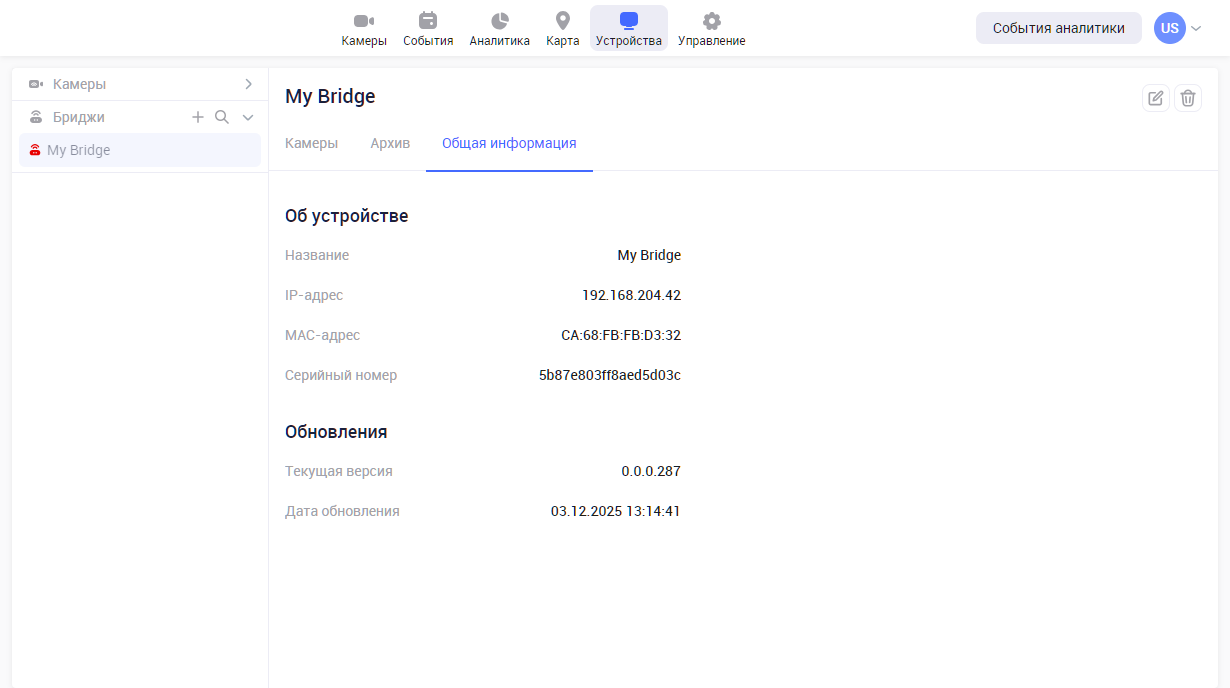Viewport: 1230px width, 688px height.
Task: Switch to the Камеры tab
Action: coord(311,143)
